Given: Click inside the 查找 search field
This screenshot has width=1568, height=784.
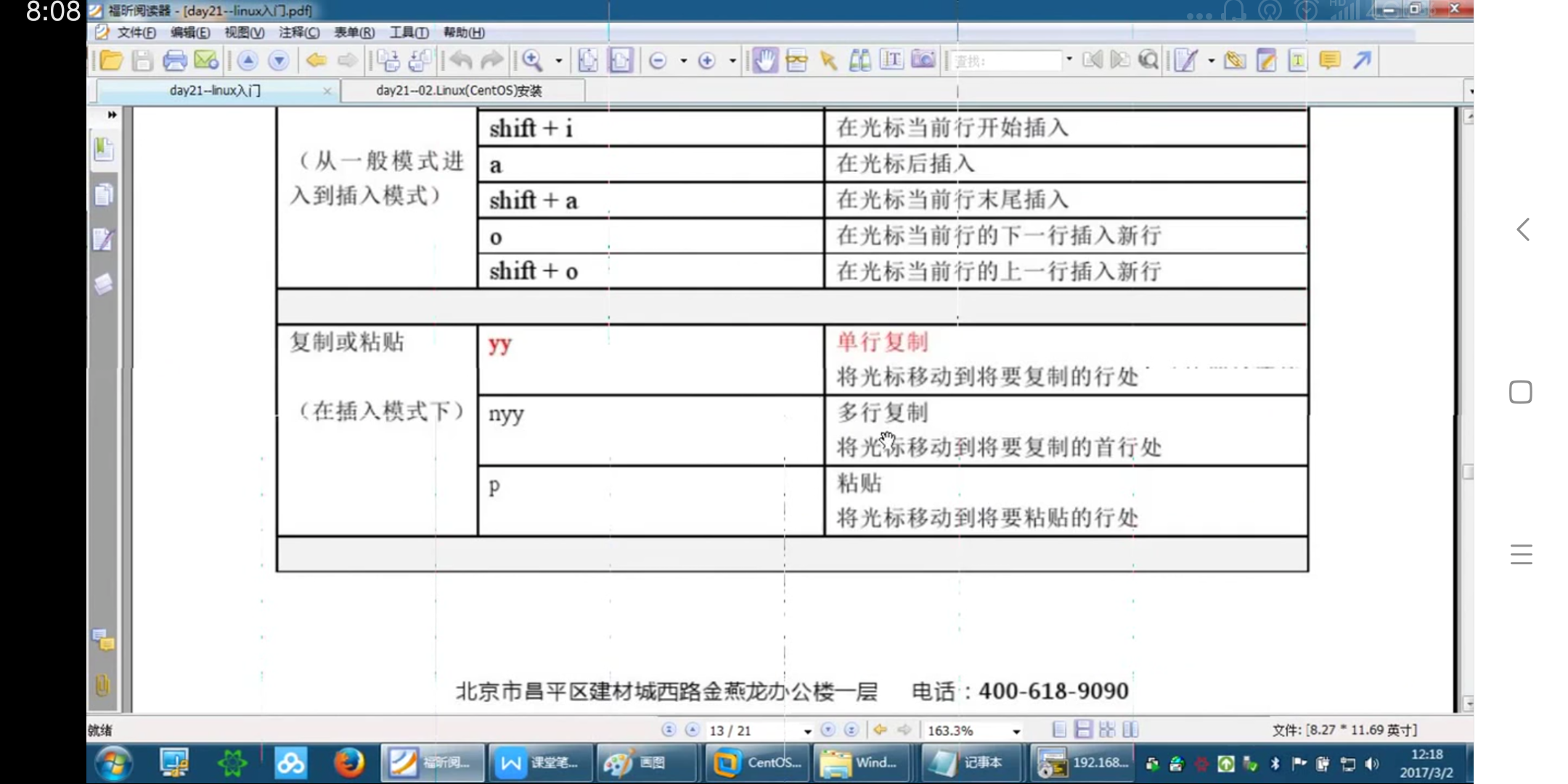Looking at the screenshot, I should [x=1005, y=60].
